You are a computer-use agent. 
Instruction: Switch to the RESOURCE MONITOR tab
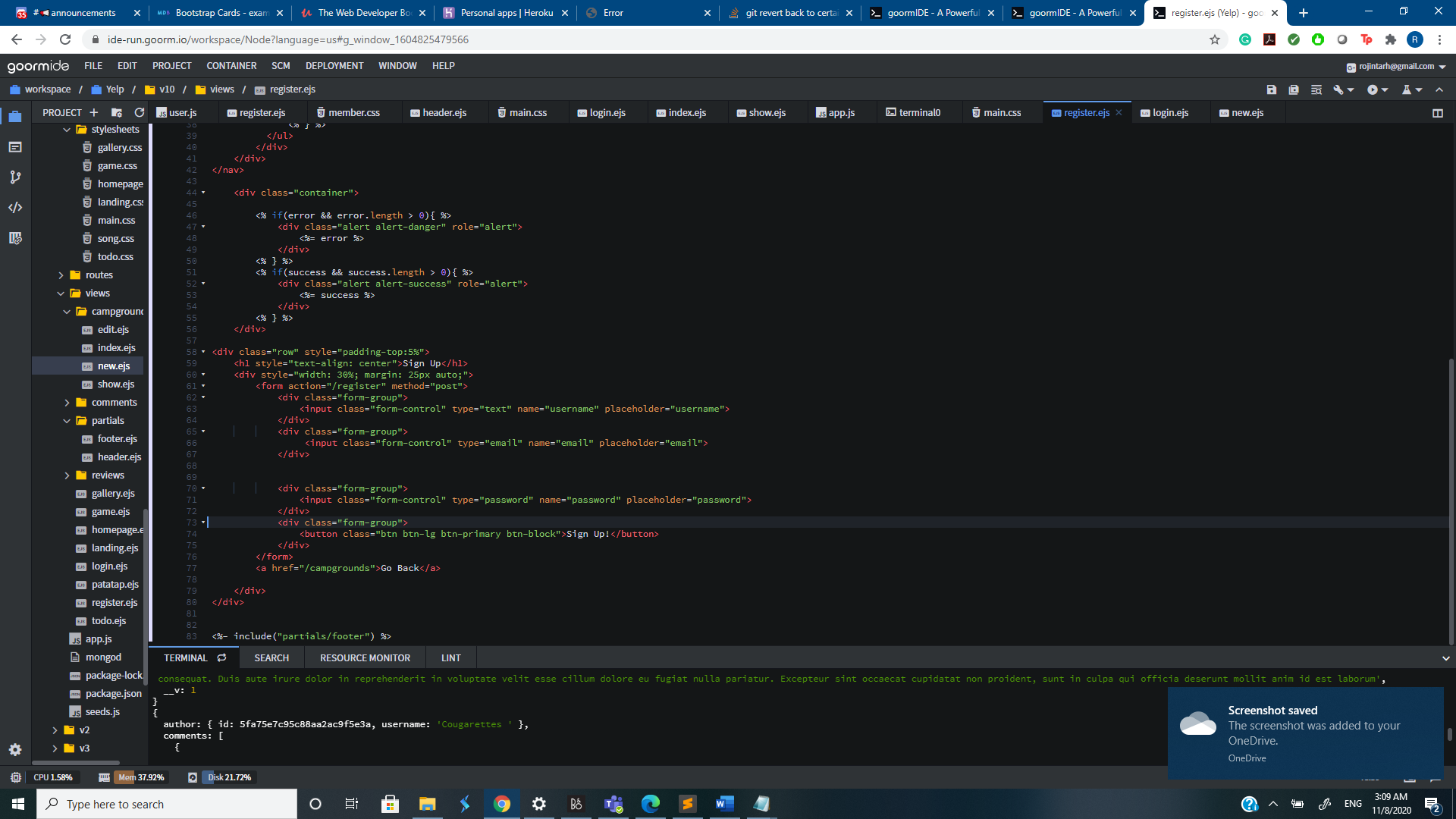(365, 658)
